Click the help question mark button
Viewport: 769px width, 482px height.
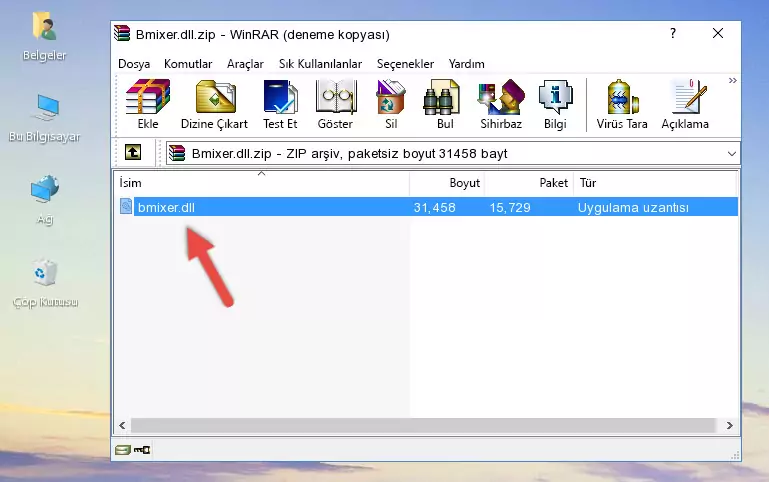(x=673, y=33)
